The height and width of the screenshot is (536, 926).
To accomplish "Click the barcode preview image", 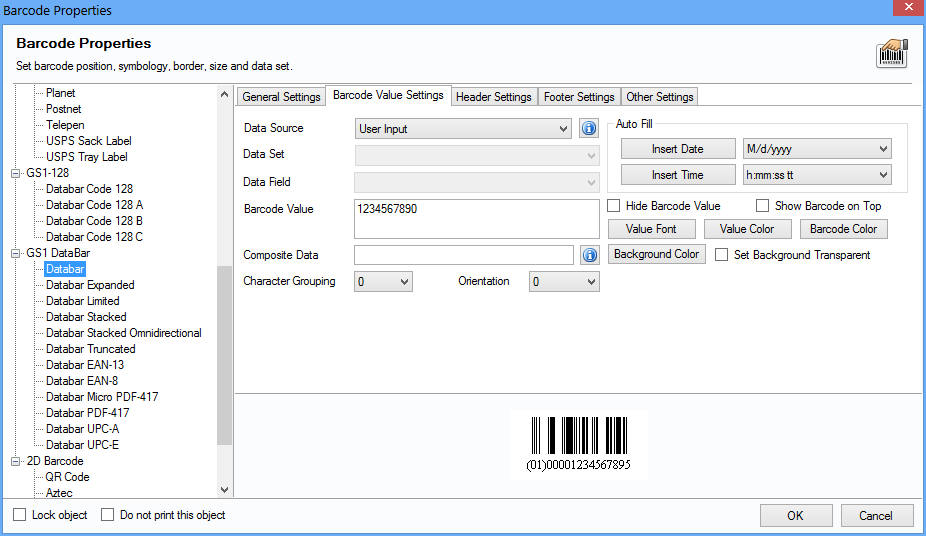I will click(x=579, y=444).
